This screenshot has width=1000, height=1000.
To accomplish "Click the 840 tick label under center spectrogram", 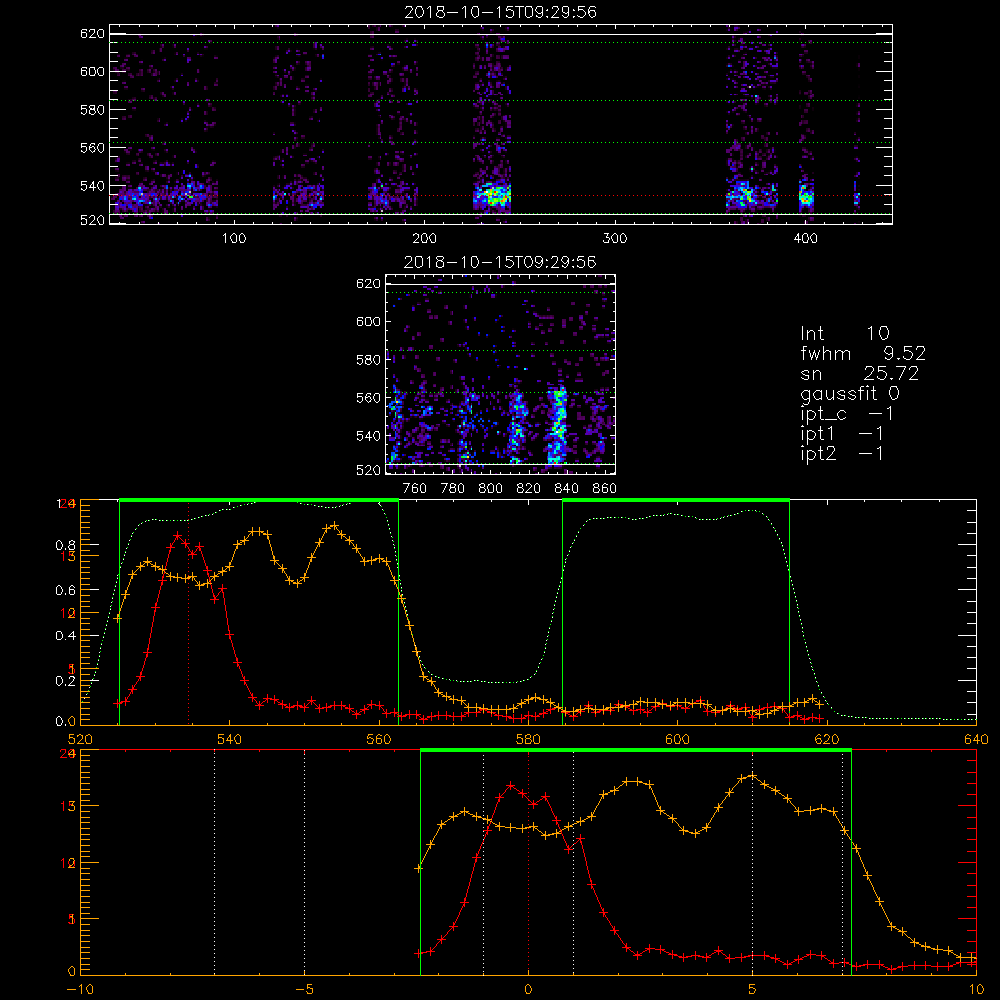I will (566, 489).
